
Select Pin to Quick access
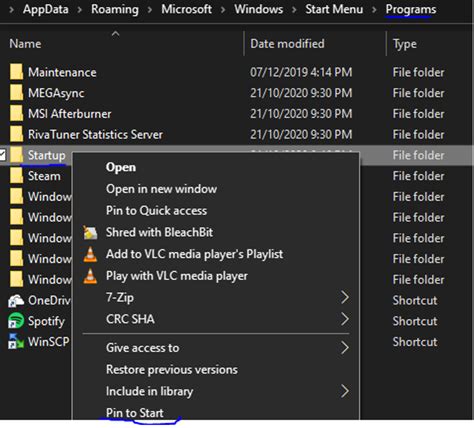pyautogui.click(x=156, y=211)
